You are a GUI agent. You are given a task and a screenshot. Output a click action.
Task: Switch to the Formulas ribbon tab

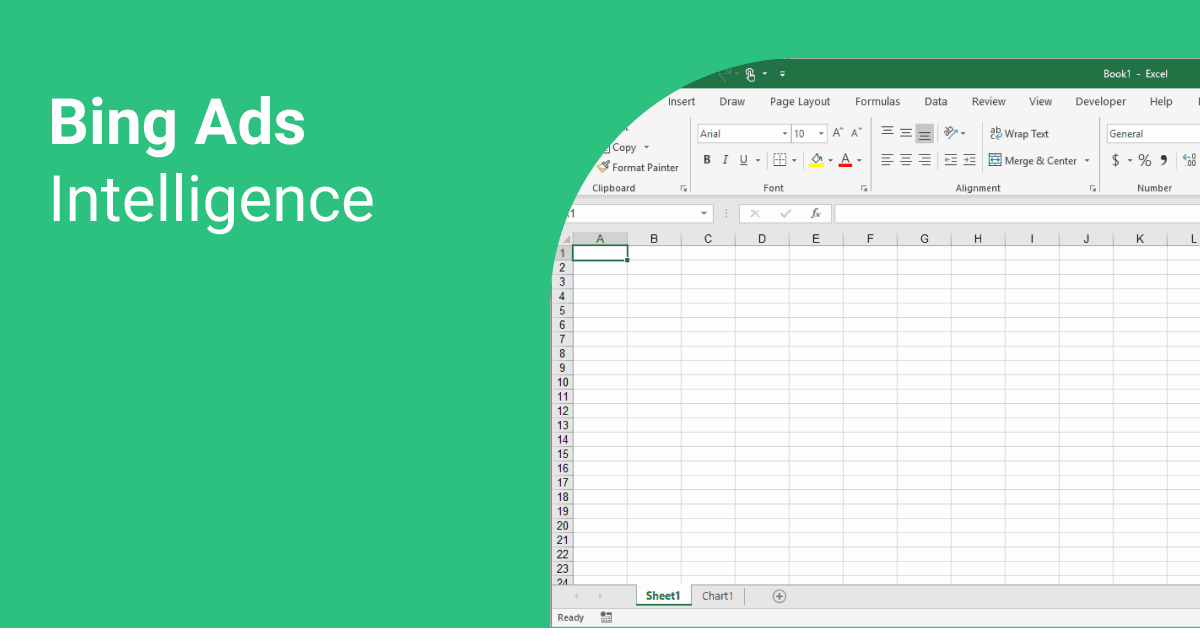point(877,101)
